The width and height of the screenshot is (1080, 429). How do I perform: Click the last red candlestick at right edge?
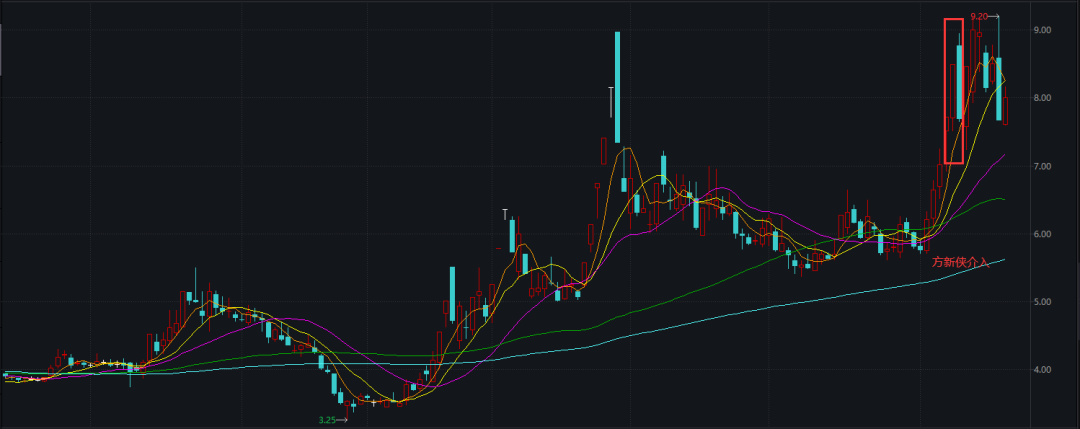point(1005,110)
